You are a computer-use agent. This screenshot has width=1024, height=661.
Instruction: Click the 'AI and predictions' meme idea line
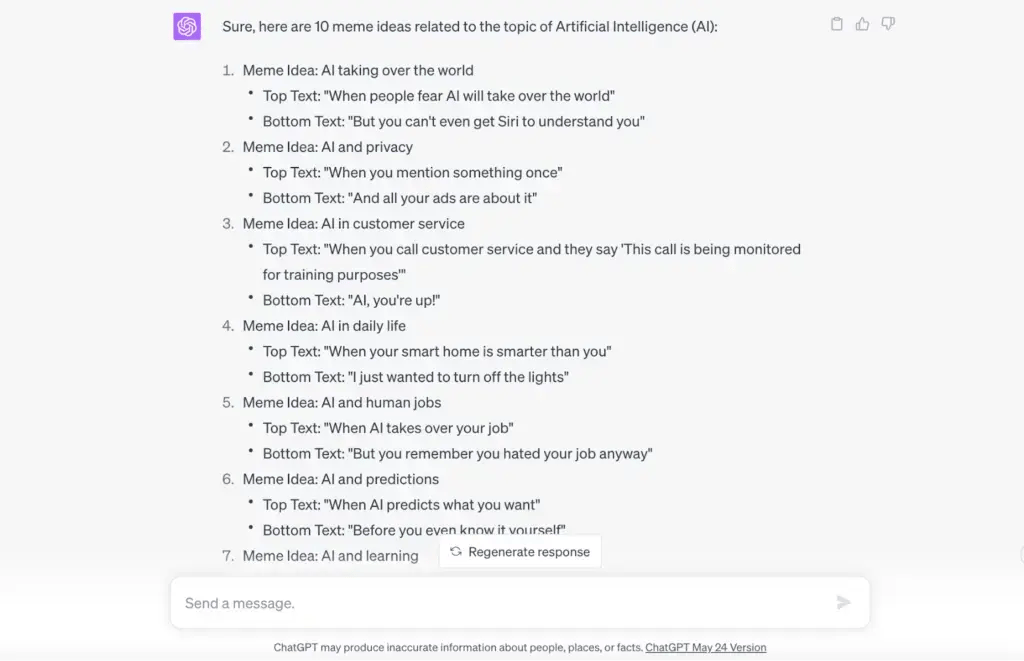[340, 479]
